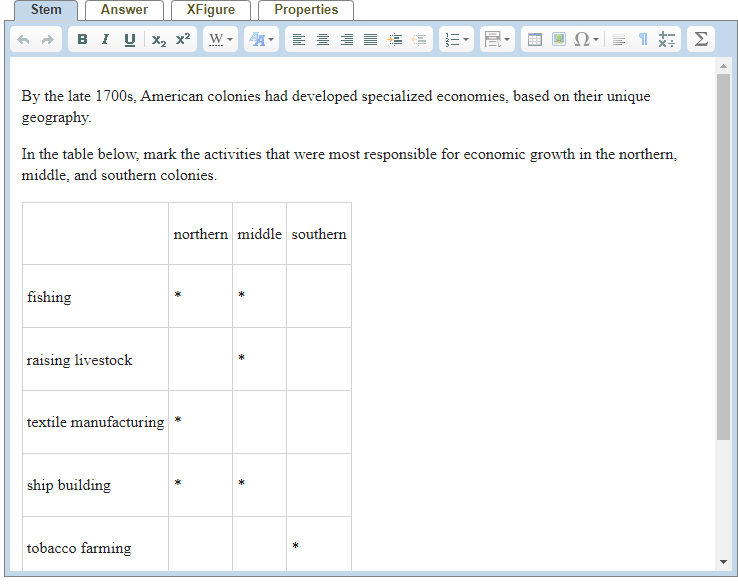The width and height of the screenshot is (738, 584).
Task: Justify the text
Action: (x=370, y=40)
